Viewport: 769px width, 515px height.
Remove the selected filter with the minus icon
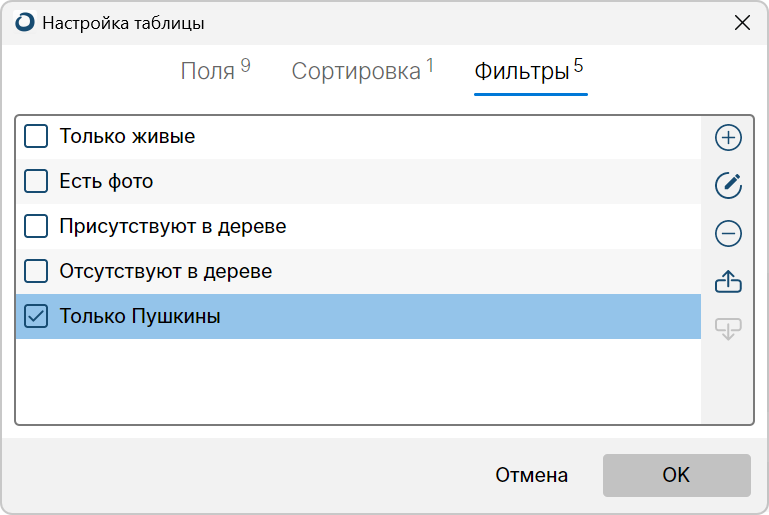728,233
